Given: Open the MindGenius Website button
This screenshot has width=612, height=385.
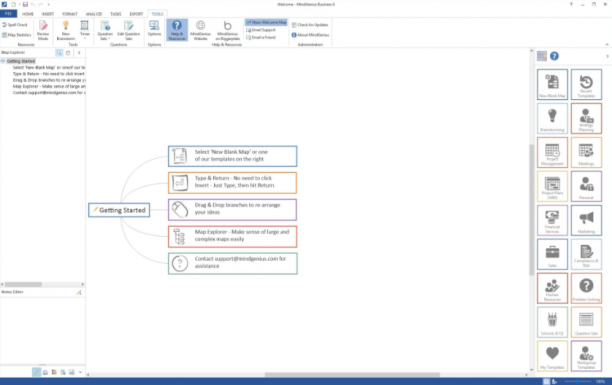Looking at the screenshot, I should tap(200, 30).
